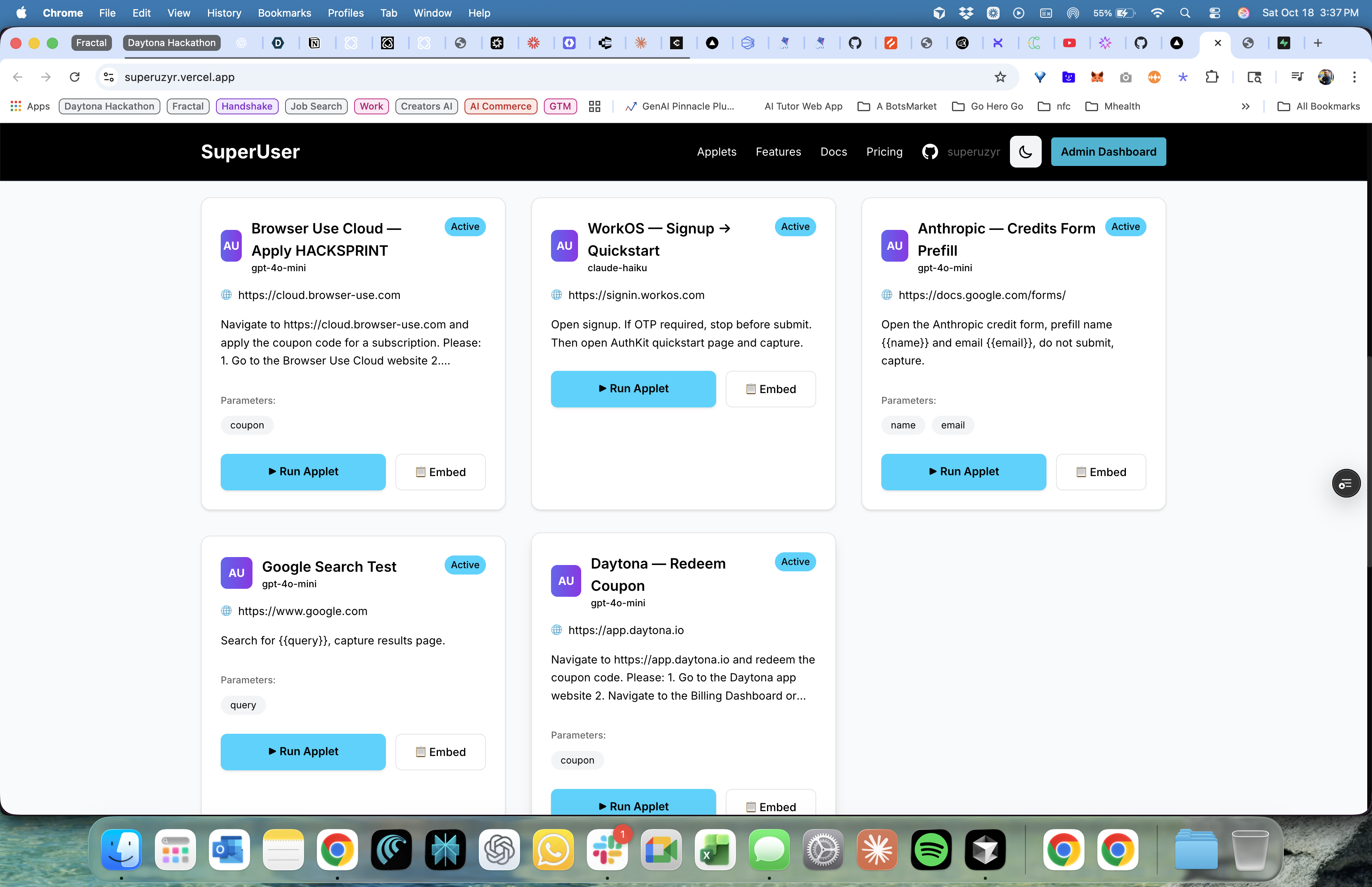Image resolution: width=1372 pixels, height=887 pixels.
Task: Click Embed on WorkOS Signup applet
Action: click(x=770, y=389)
